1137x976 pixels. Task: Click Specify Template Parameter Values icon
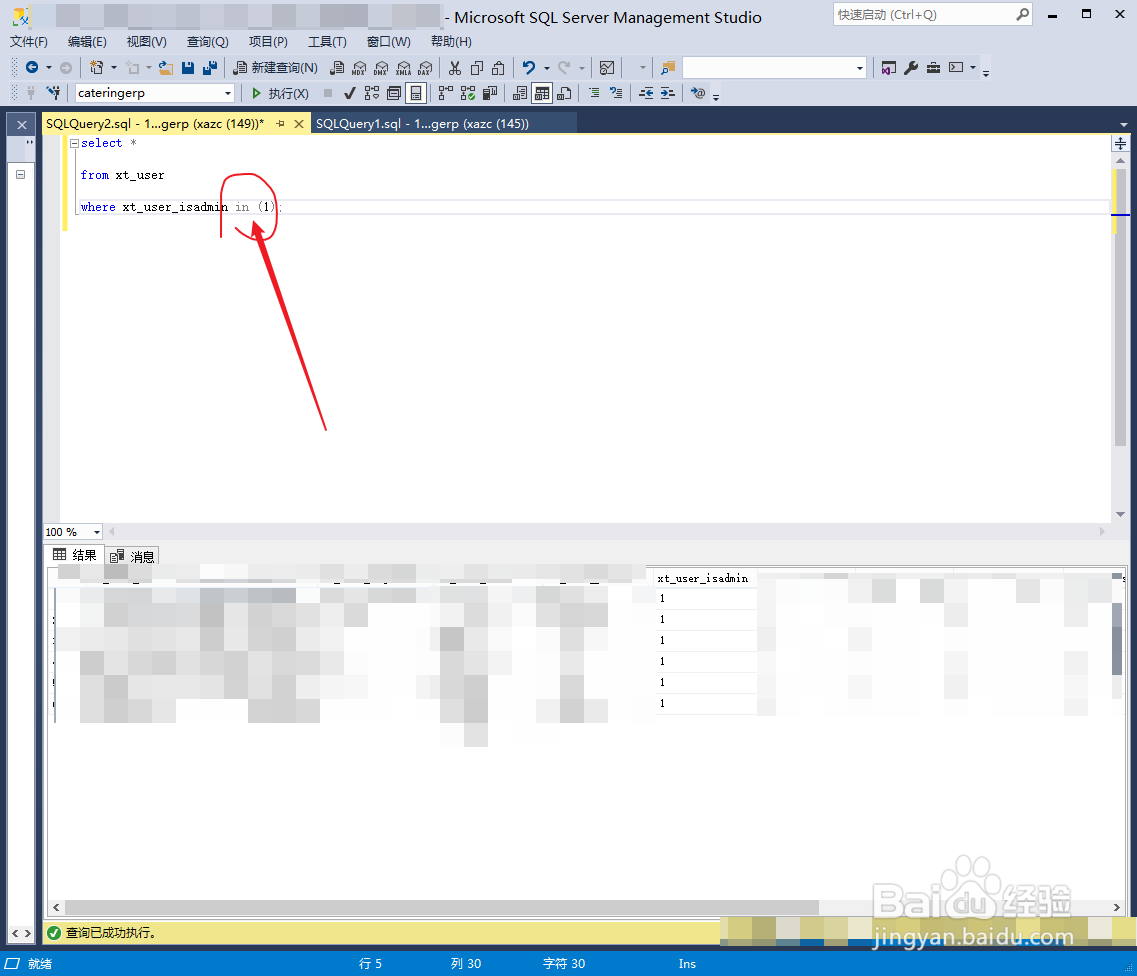[x=698, y=93]
